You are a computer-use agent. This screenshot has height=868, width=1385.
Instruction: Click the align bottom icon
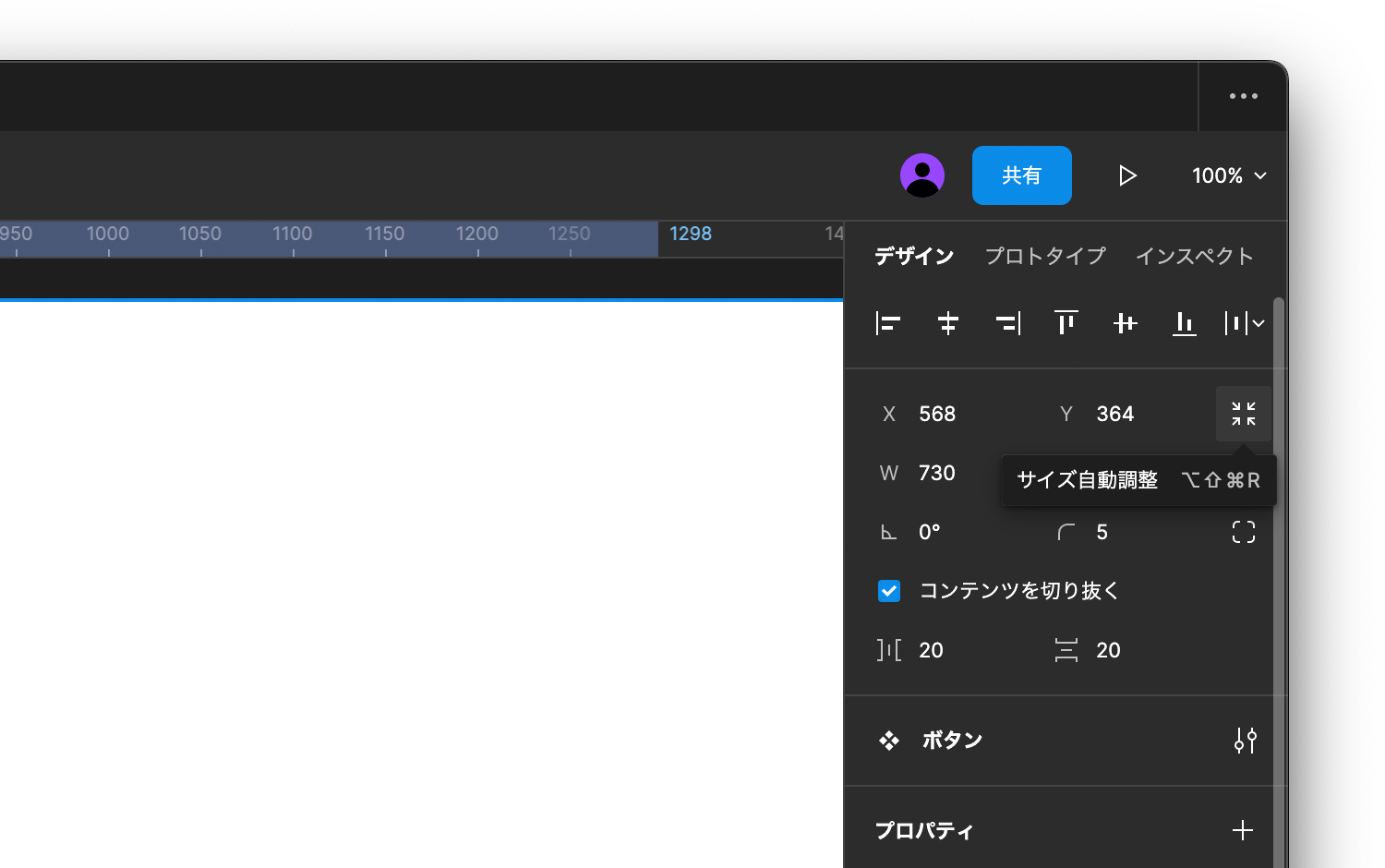pos(1185,323)
